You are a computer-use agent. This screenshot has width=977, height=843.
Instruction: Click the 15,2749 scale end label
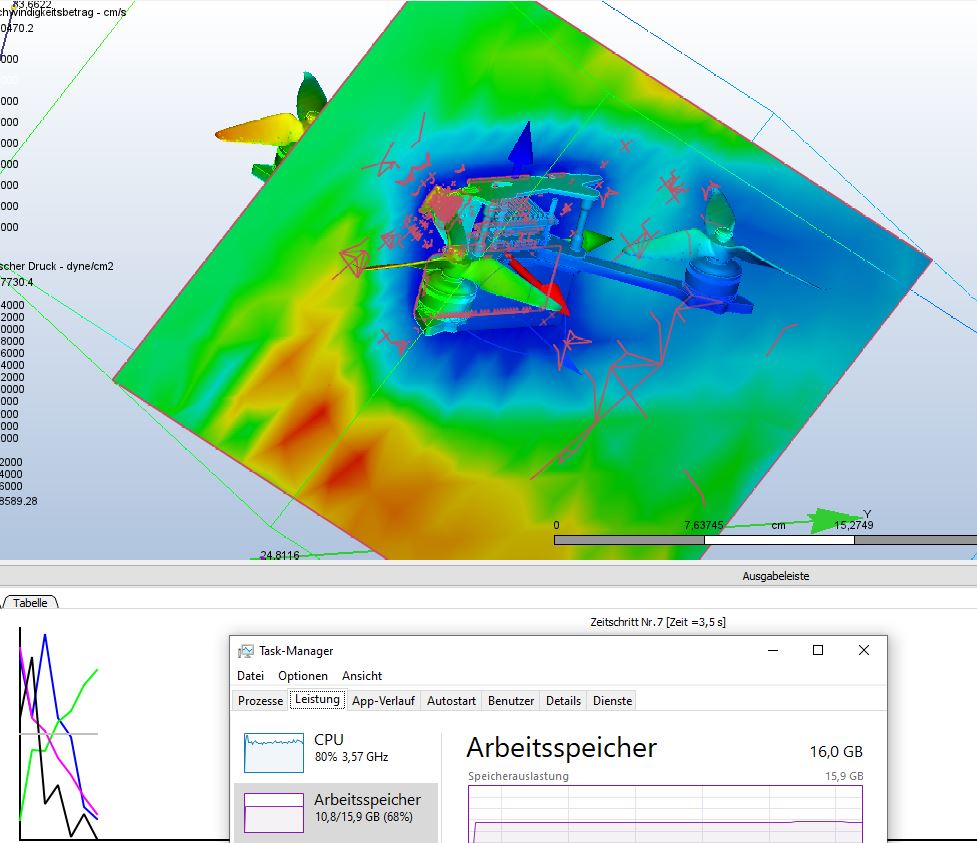click(854, 525)
